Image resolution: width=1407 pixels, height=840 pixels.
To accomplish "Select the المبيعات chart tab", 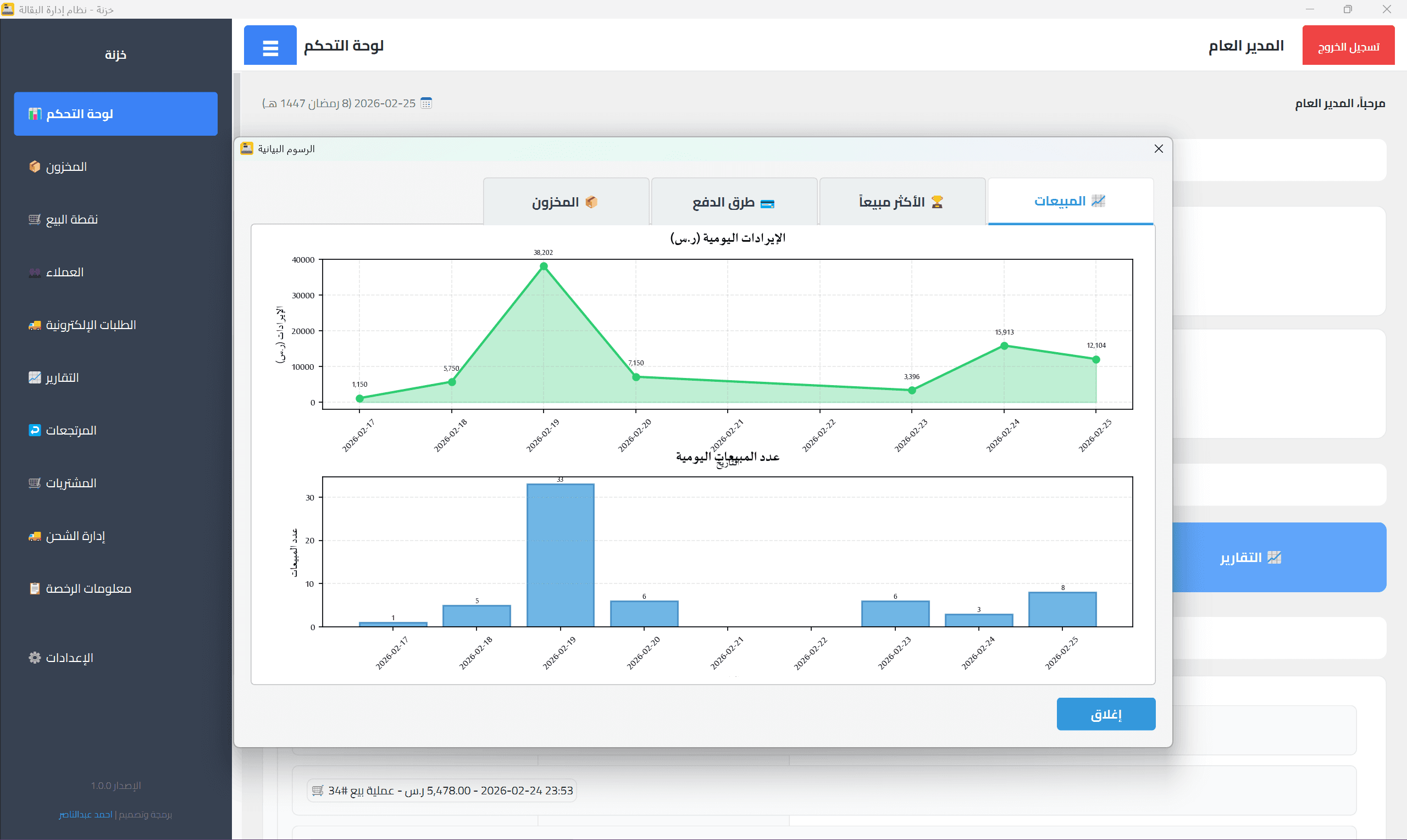I will pos(1070,201).
